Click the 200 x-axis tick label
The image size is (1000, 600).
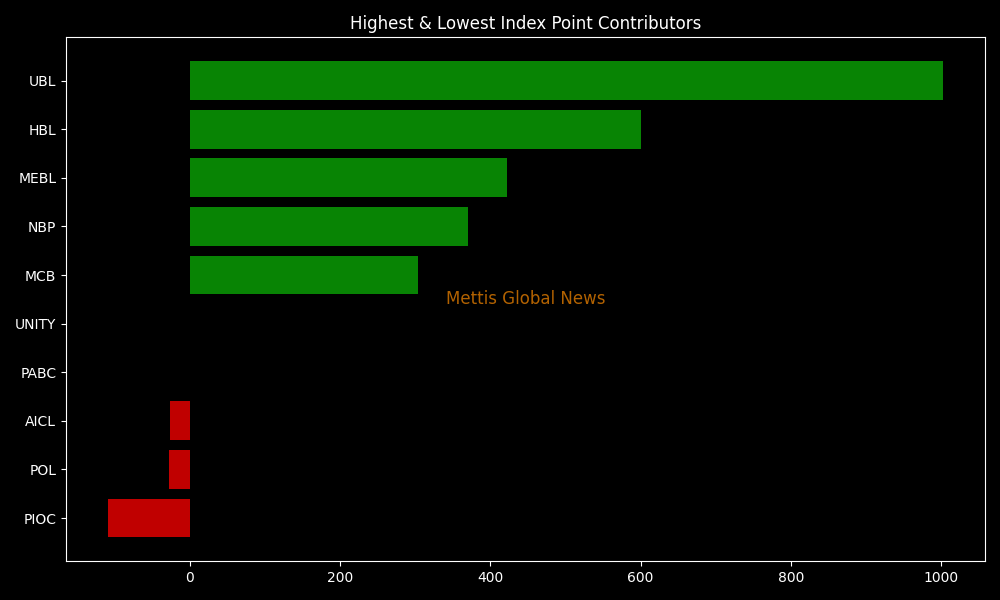pyautogui.click(x=340, y=577)
